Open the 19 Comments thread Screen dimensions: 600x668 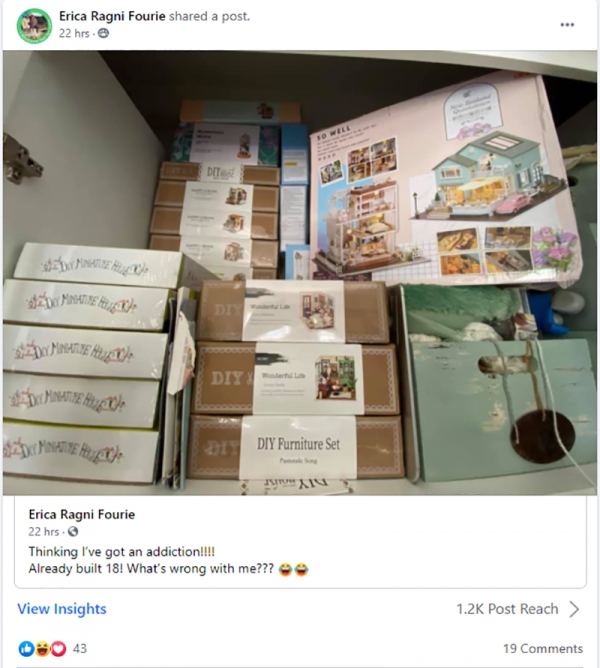[543, 648]
